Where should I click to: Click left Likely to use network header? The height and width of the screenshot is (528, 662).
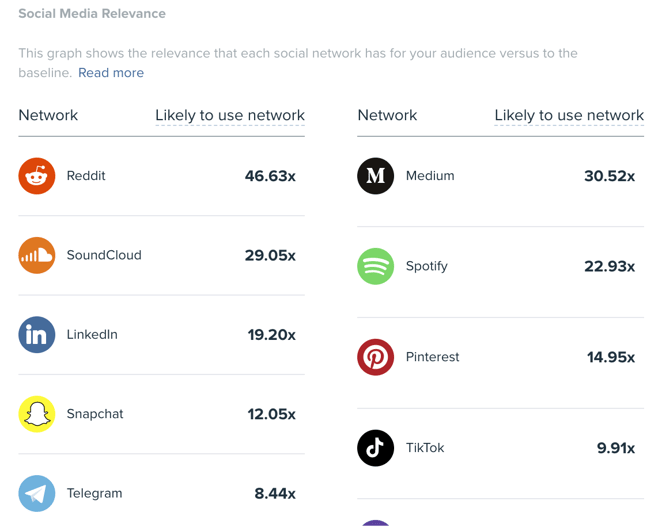pos(230,115)
